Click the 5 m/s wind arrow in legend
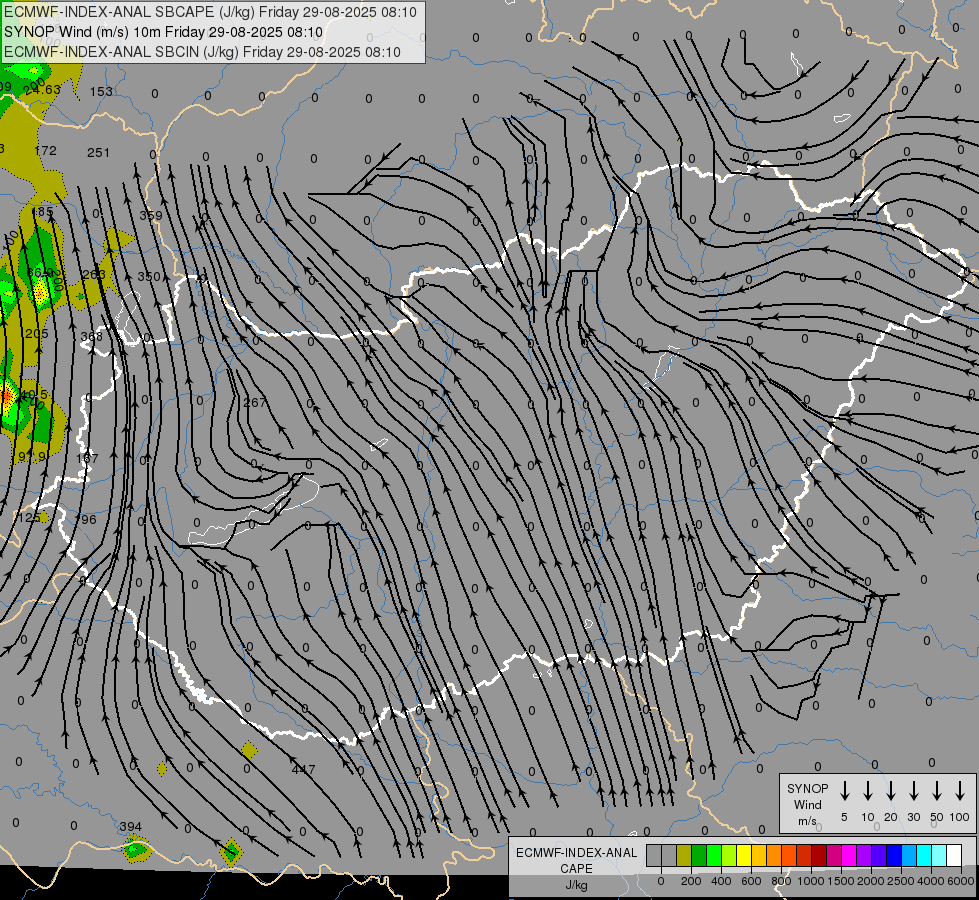This screenshot has width=979, height=900. coord(844,791)
